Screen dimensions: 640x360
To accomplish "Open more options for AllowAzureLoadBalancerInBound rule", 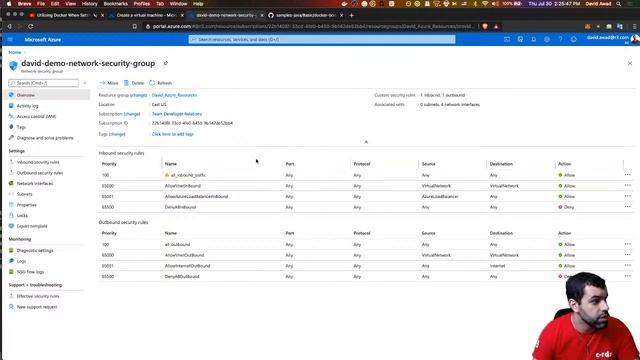I will (628, 196).
